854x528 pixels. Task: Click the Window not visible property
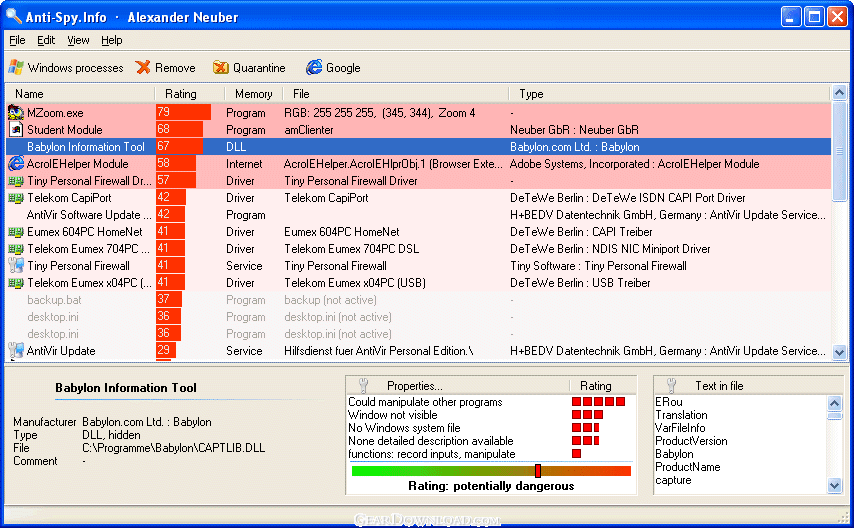click(x=392, y=415)
